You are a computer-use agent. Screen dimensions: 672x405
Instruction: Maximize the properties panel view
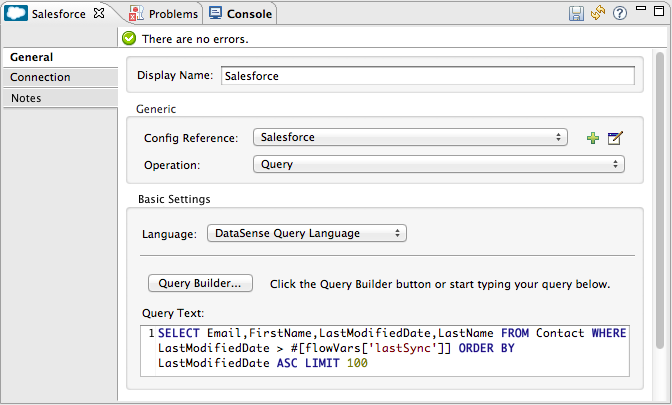tap(659, 11)
